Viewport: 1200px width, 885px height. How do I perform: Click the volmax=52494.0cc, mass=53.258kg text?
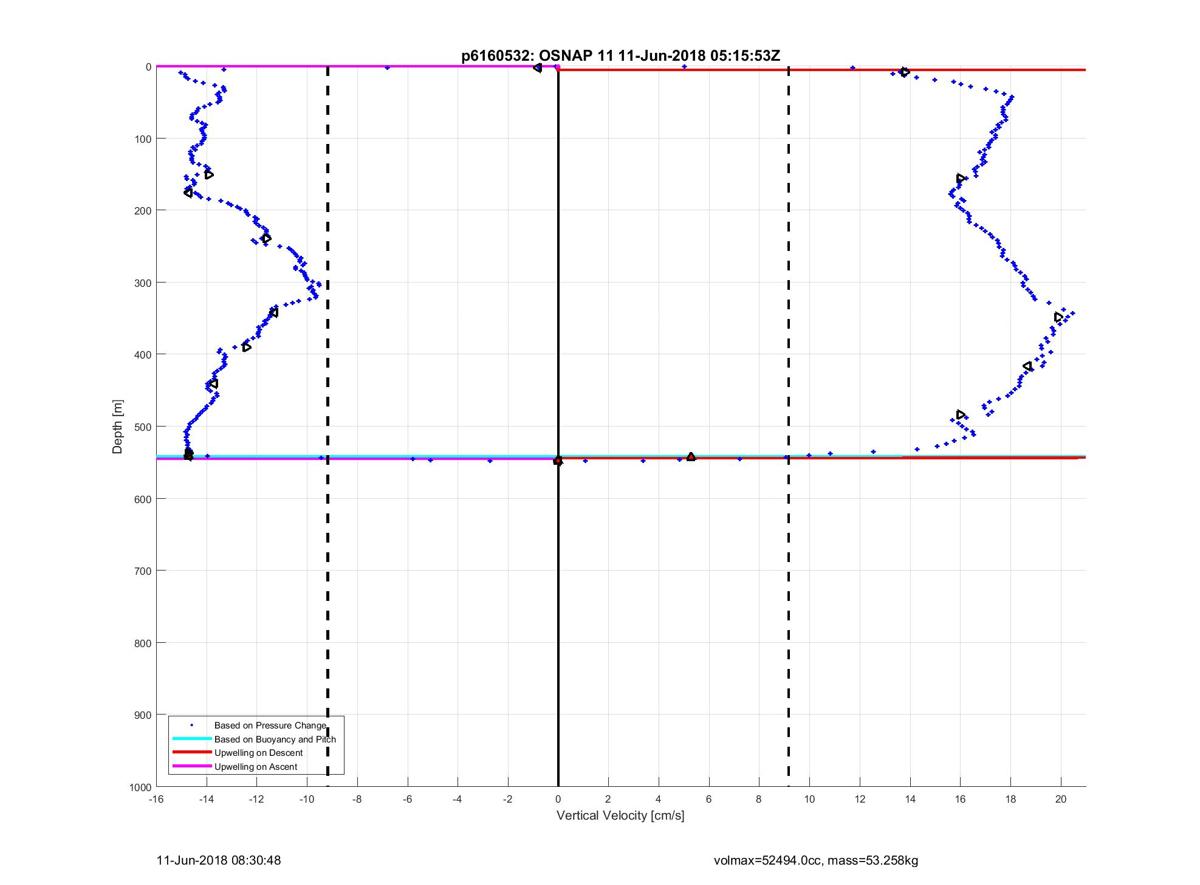(x=816, y=860)
